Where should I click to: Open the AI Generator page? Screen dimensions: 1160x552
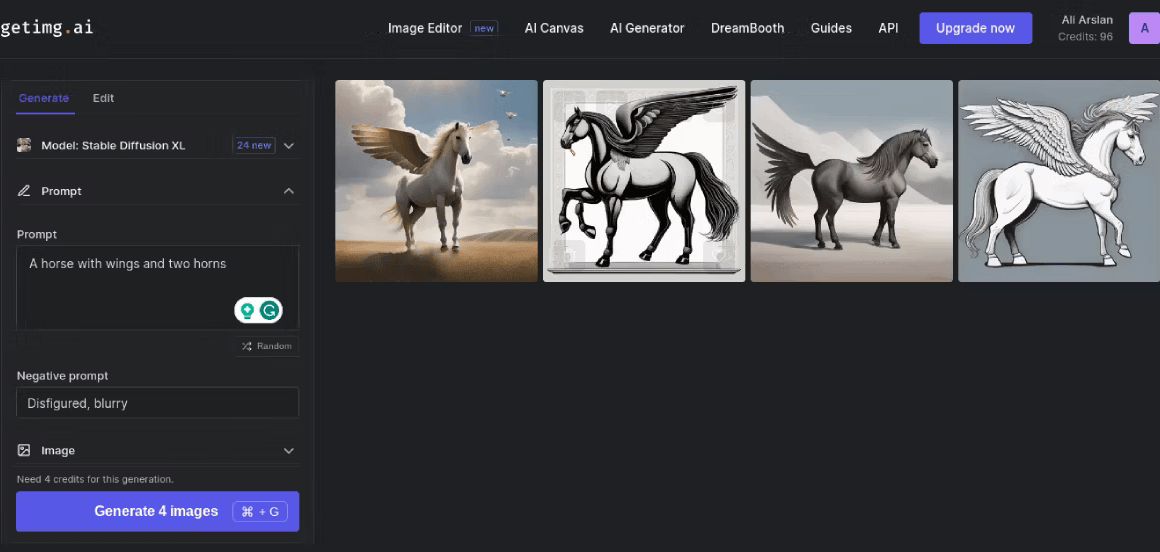[x=647, y=28]
